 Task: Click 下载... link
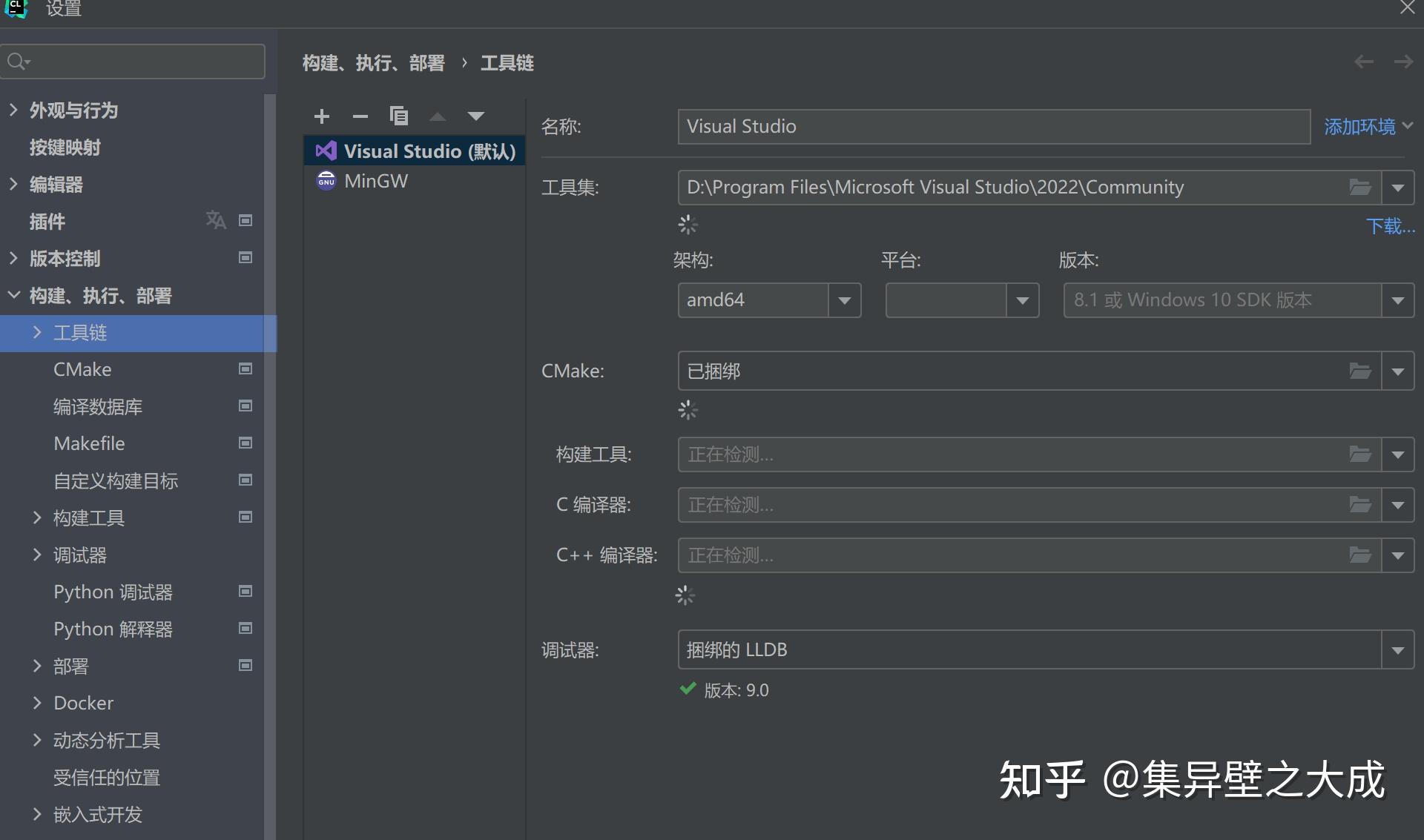tap(1391, 226)
